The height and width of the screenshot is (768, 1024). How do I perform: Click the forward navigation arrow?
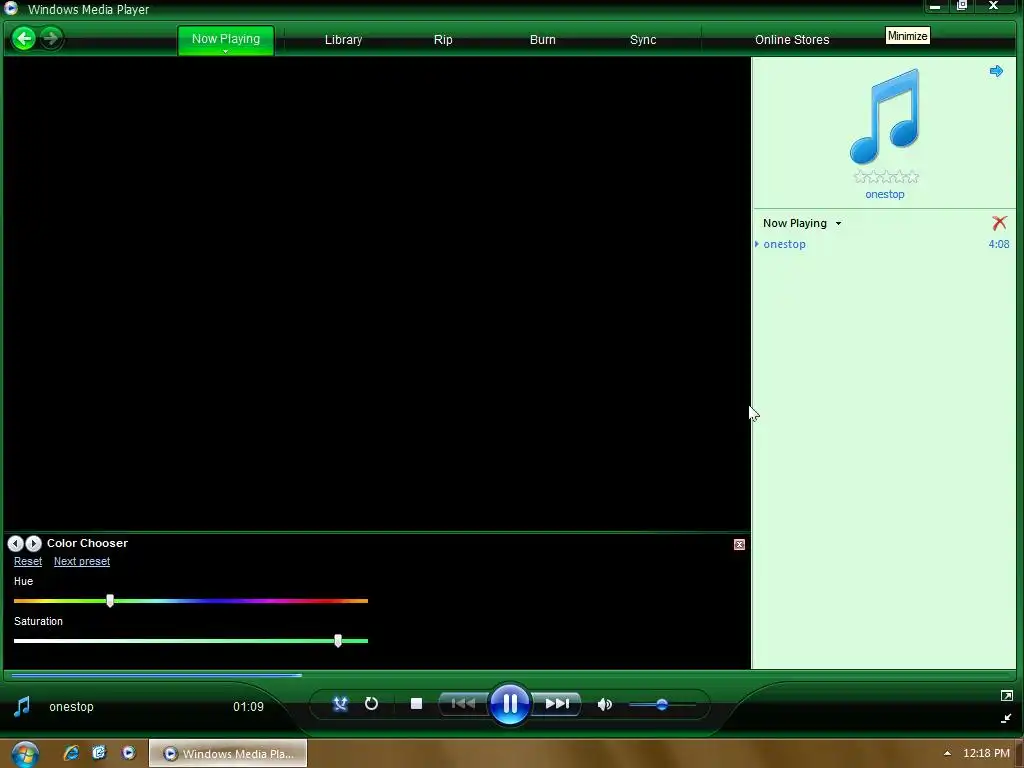pos(50,39)
